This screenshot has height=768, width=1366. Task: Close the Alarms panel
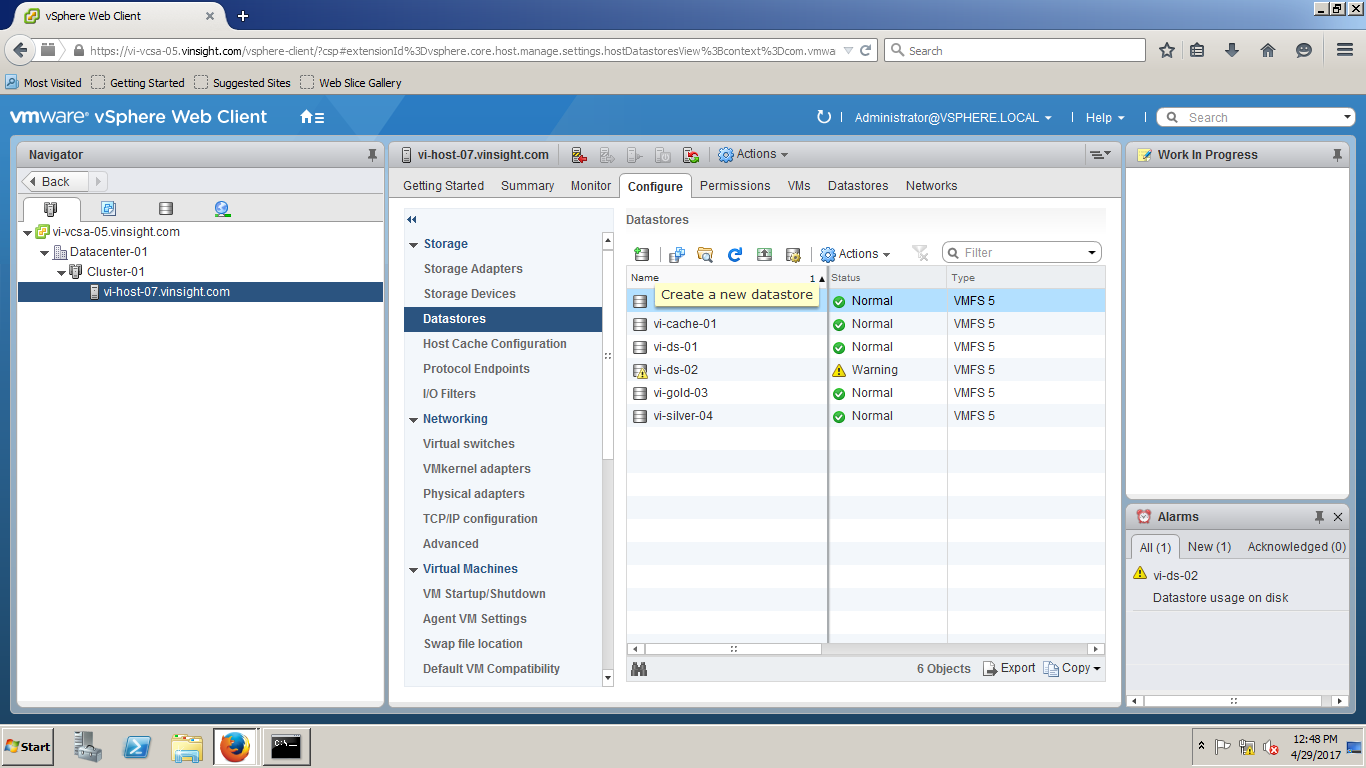pyautogui.click(x=1338, y=517)
